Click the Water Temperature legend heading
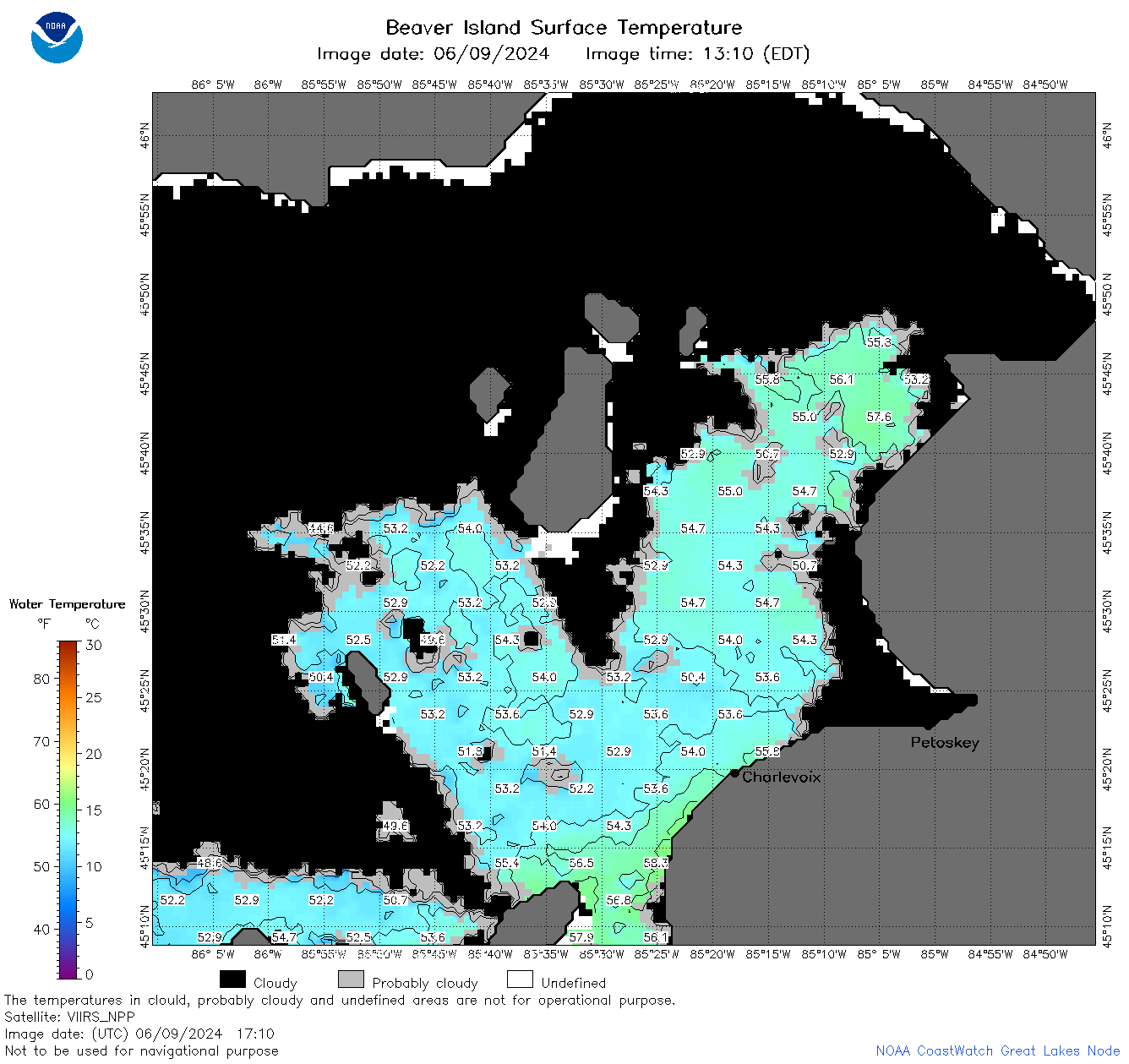1129x1064 pixels. (x=67, y=604)
